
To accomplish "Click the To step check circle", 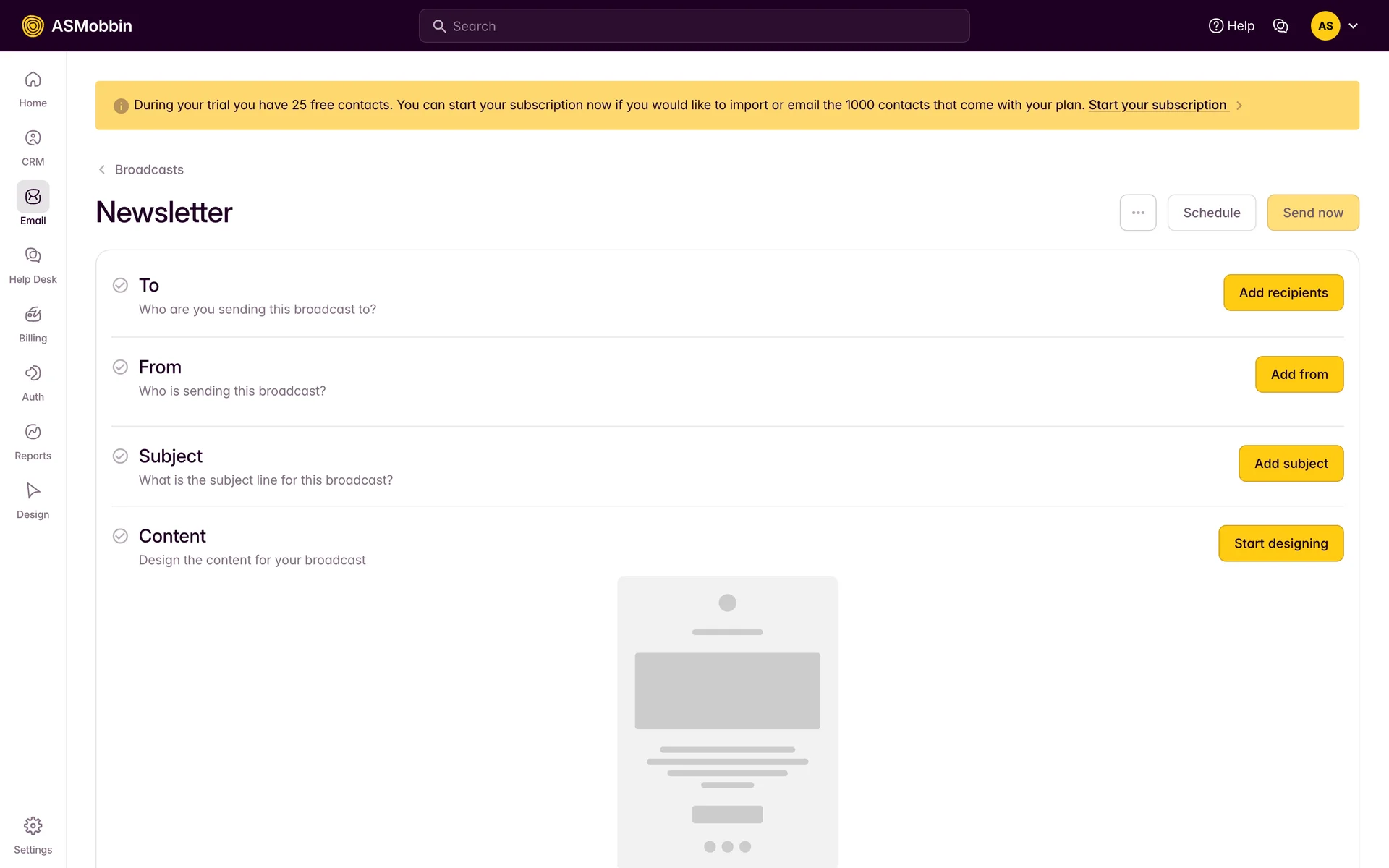I will click(120, 285).
